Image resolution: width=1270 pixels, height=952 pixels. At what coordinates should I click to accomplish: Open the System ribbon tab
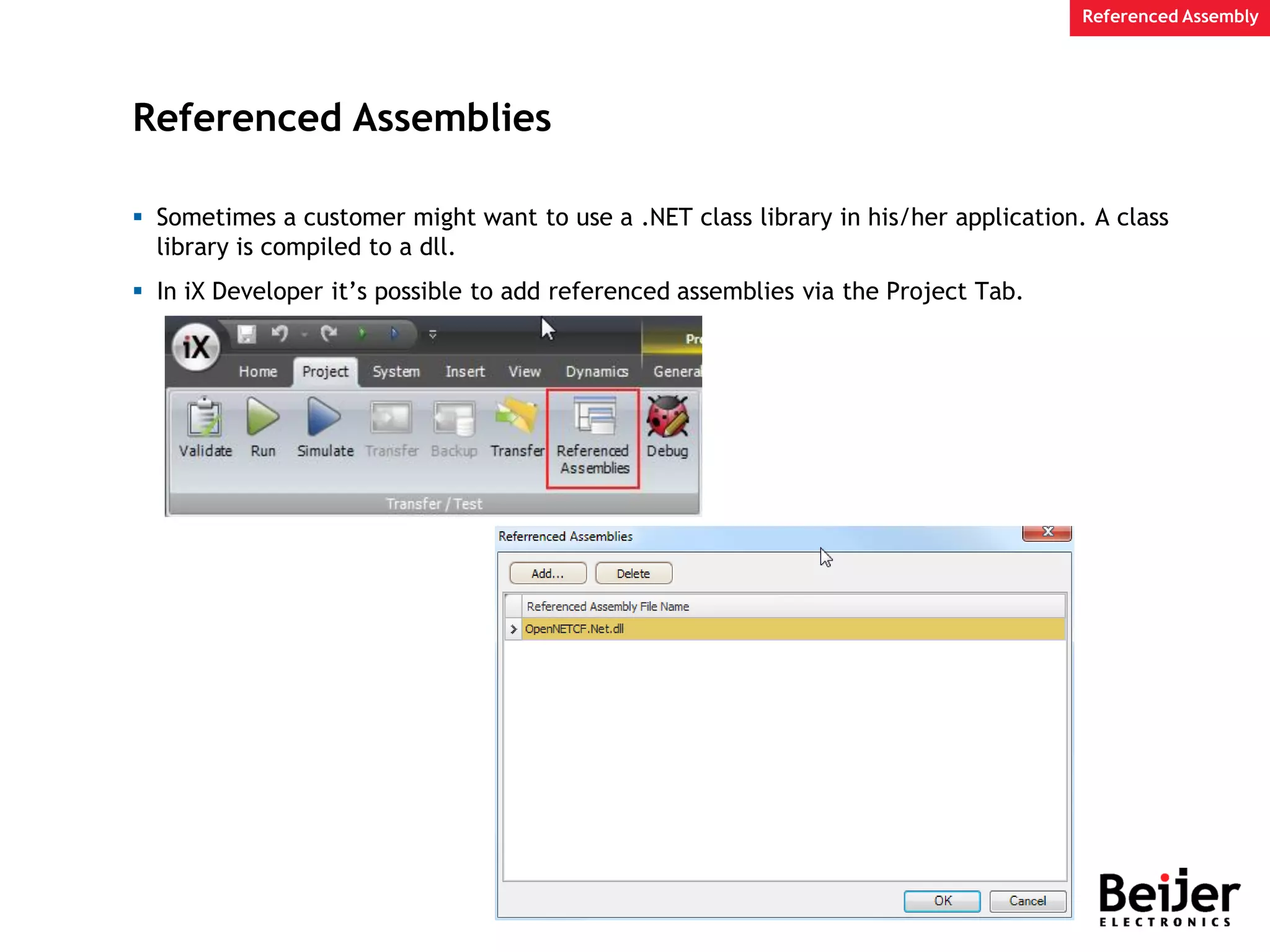pyautogui.click(x=396, y=371)
